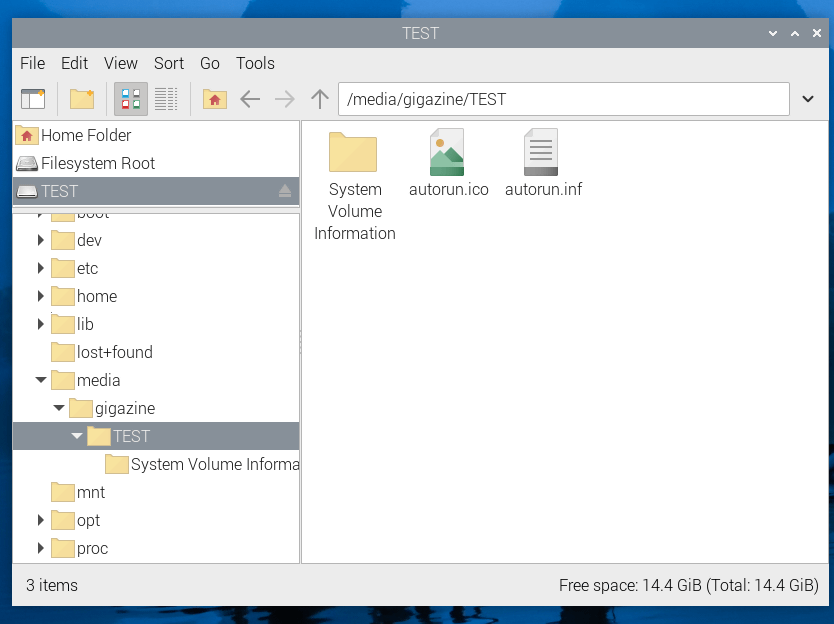Open the autorun.ico image file
The width and height of the screenshot is (834, 624).
coord(447,152)
